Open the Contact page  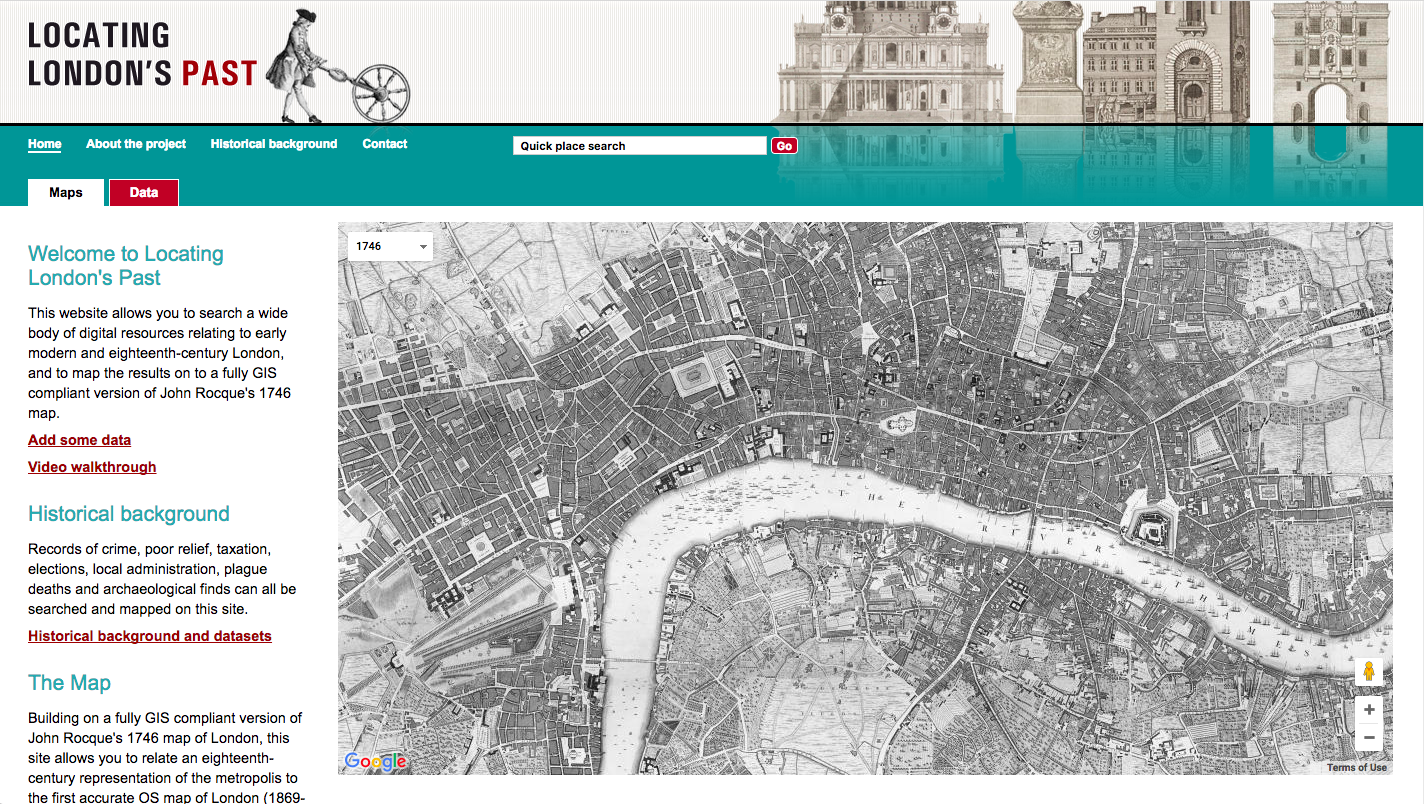pyautogui.click(x=385, y=144)
